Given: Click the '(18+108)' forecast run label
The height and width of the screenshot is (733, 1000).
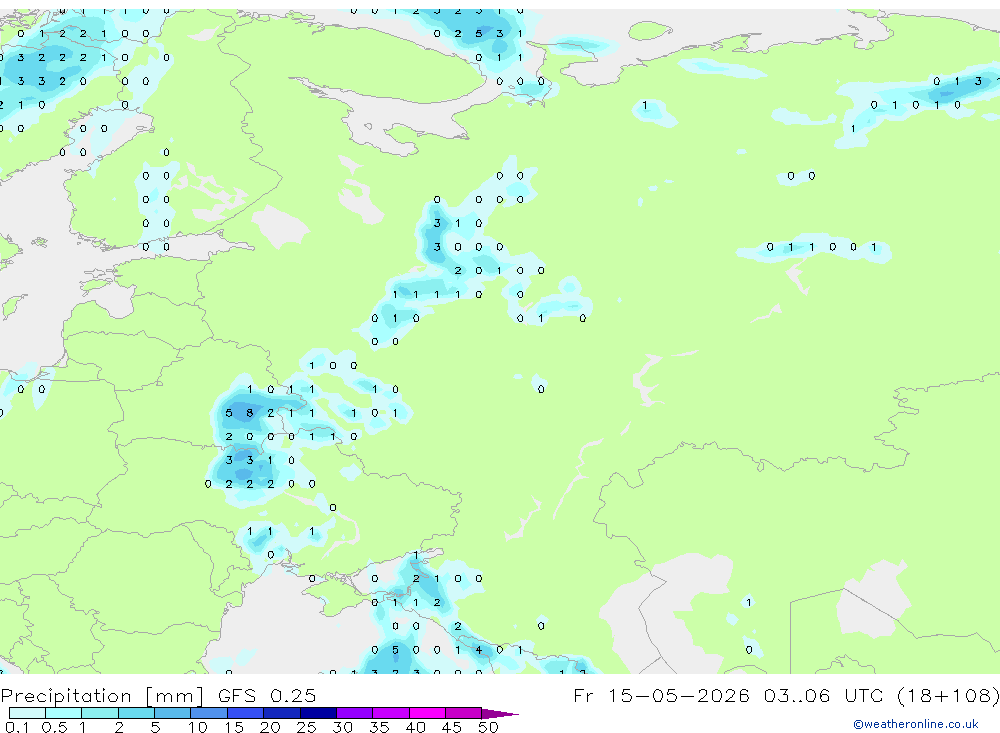Looking at the screenshot, I should pos(948,695).
